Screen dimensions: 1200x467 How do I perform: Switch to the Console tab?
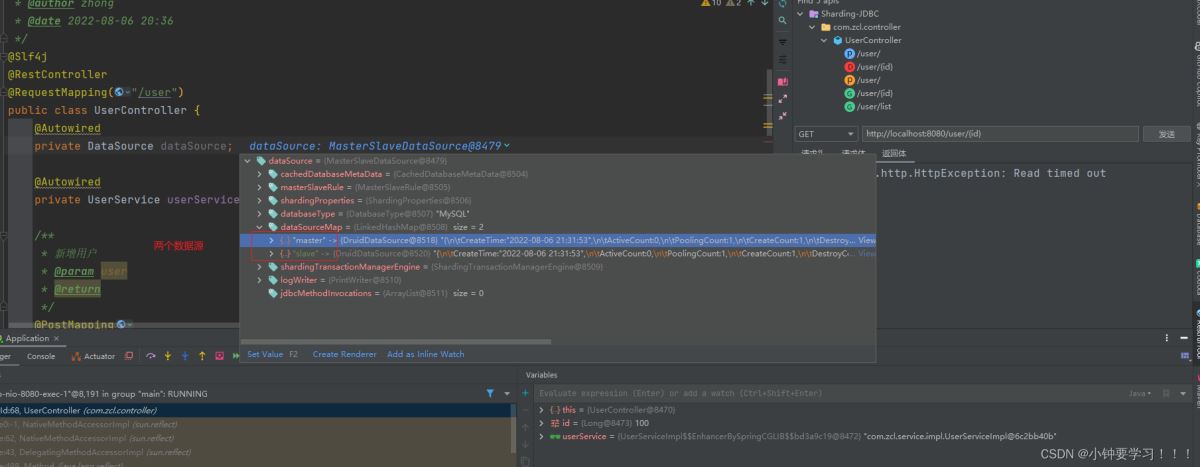pyautogui.click(x=41, y=357)
